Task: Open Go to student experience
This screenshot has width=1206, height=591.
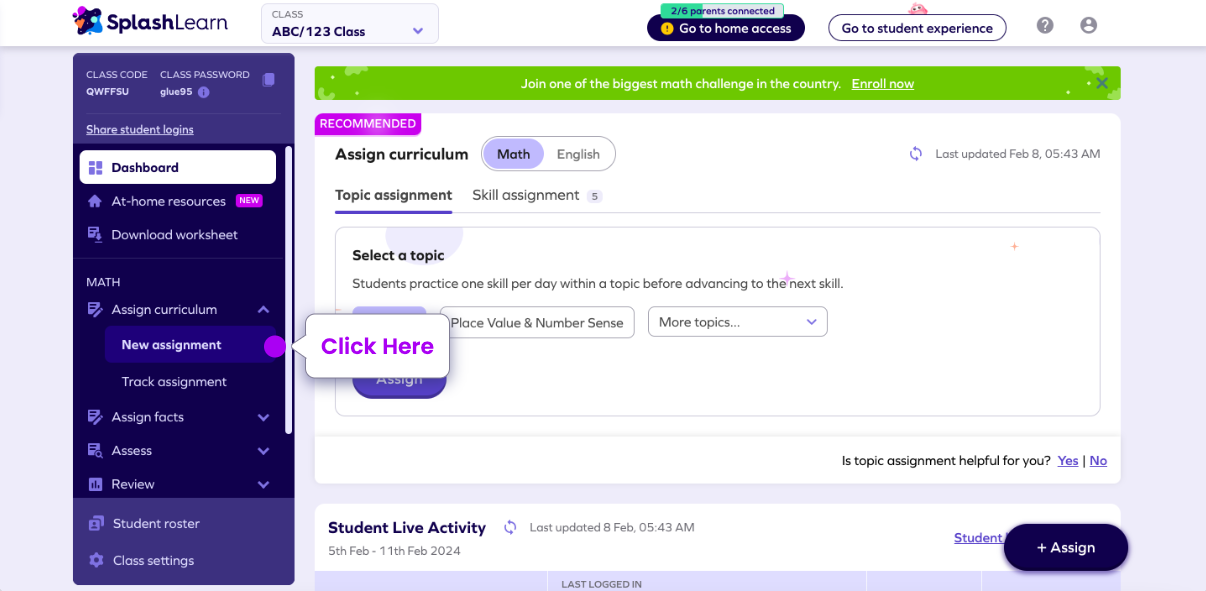Action: click(x=916, y=28)
